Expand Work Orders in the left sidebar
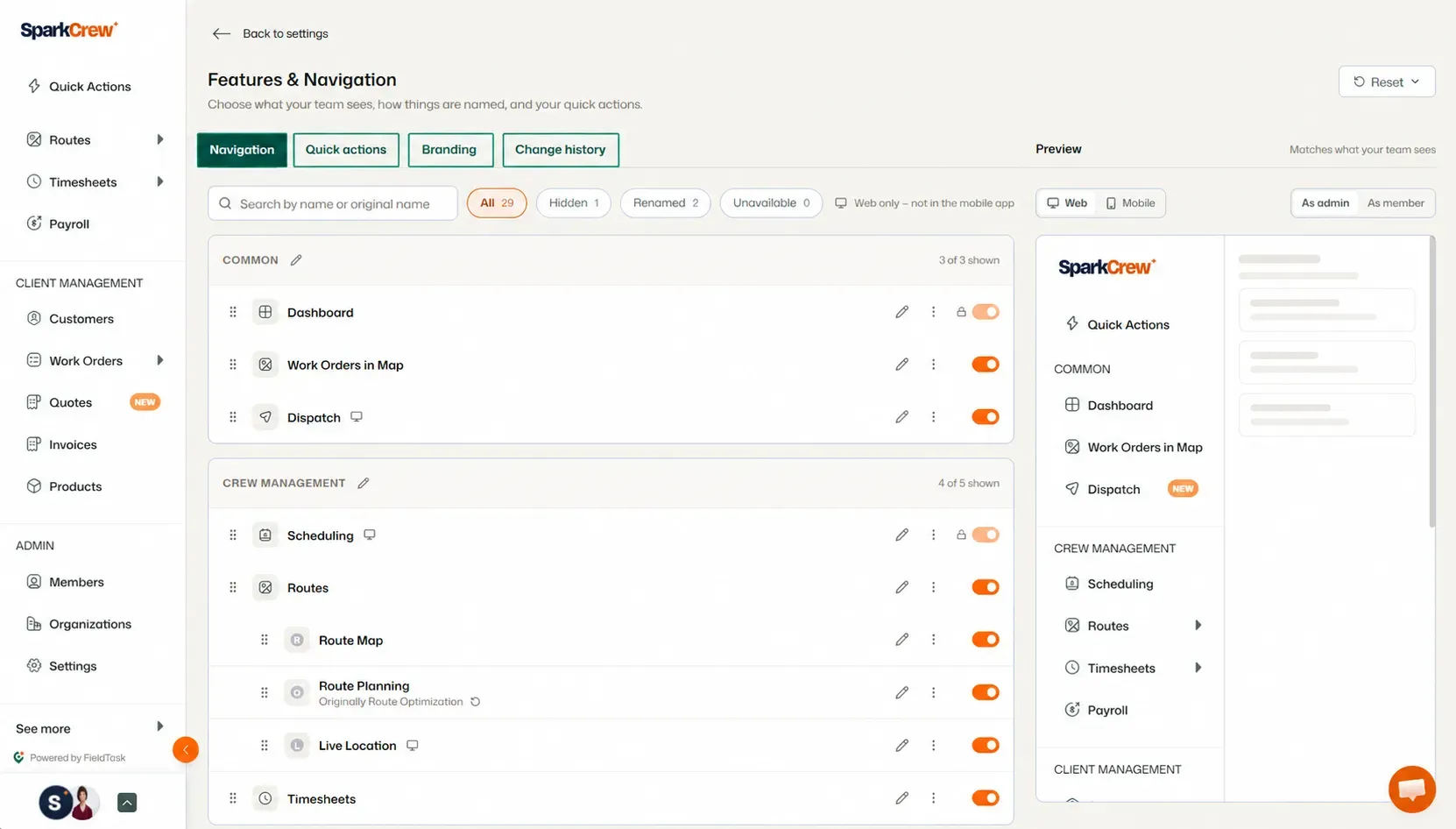 [159, 360]
